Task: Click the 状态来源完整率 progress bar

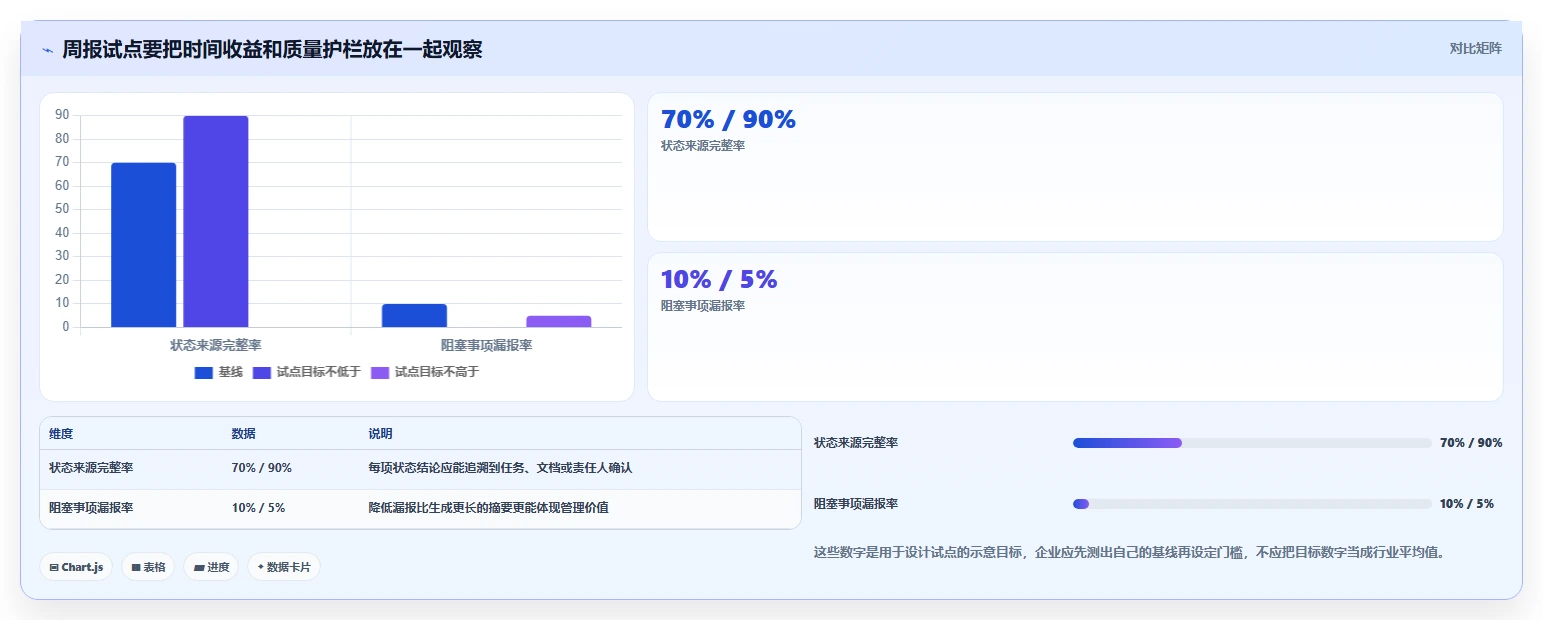Action: click(1252, 443)
